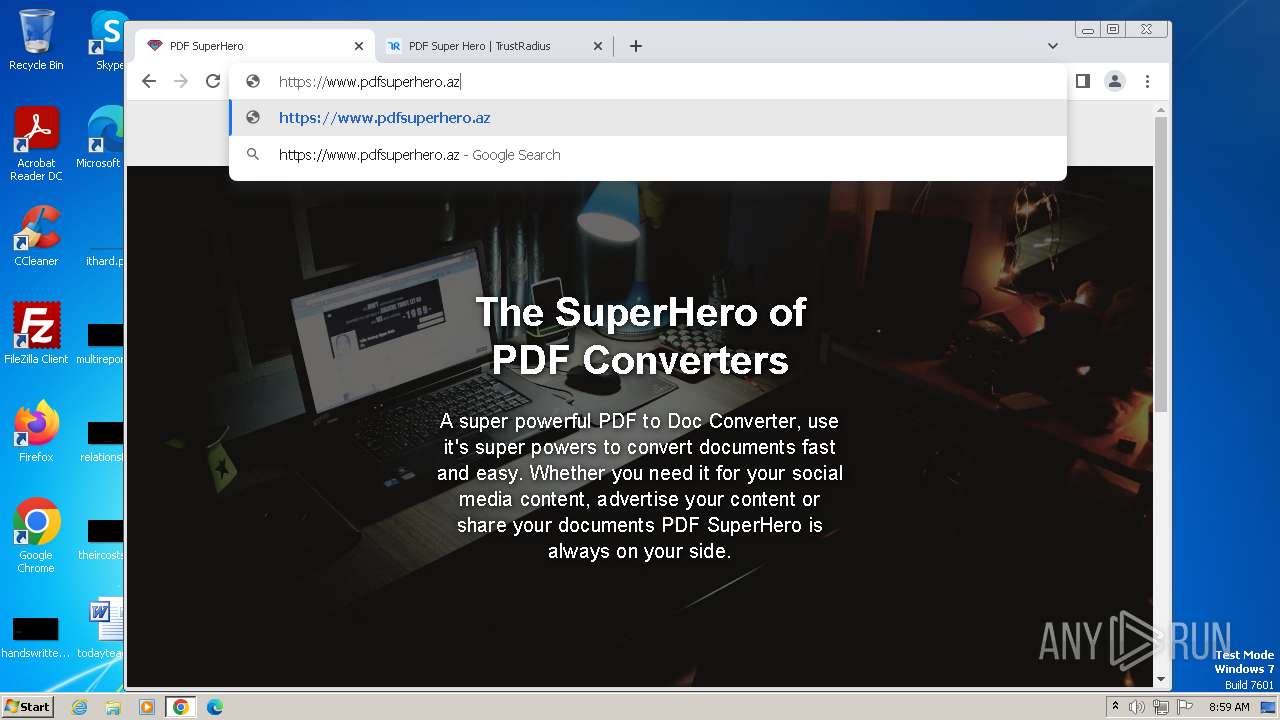This screenshot has width=1280, height=720.
Task: Open File Explorer from the taskbar
Action: pos(113,707)
